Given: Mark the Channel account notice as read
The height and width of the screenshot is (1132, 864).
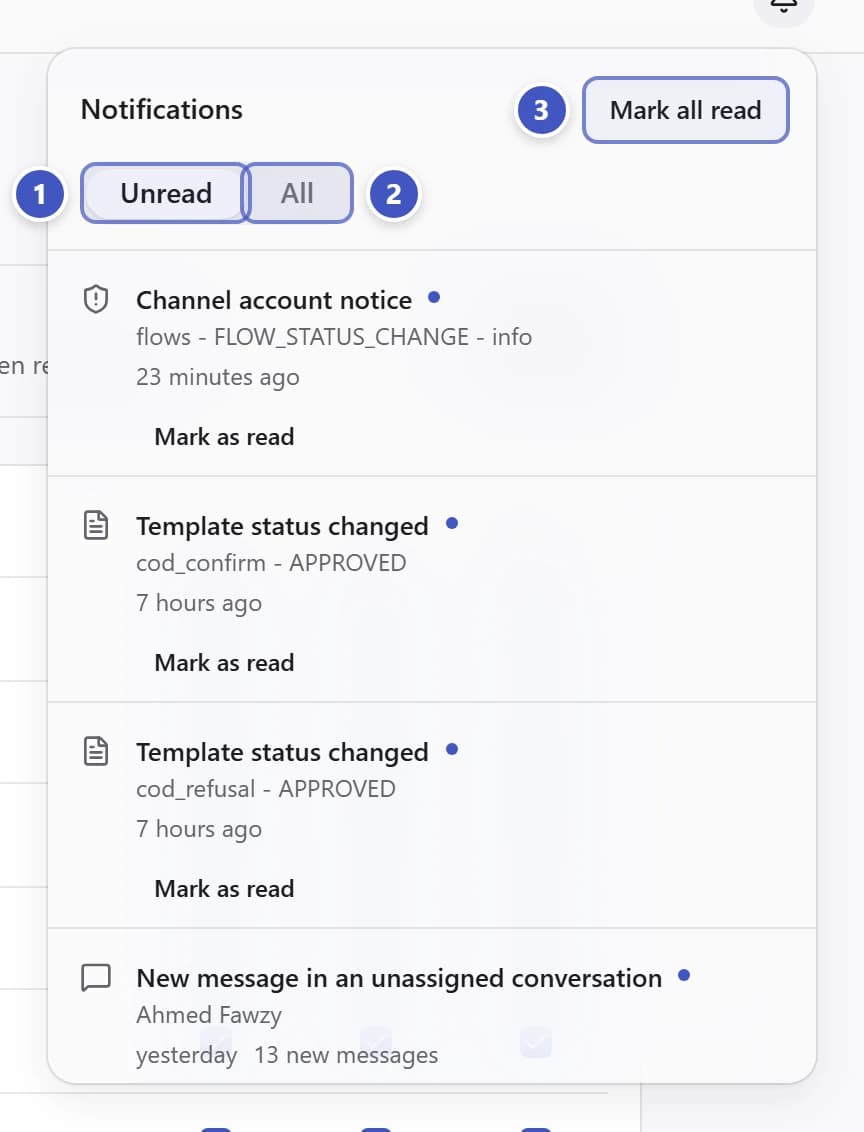Looking at the screenshot, I should [x=224, y=437].
